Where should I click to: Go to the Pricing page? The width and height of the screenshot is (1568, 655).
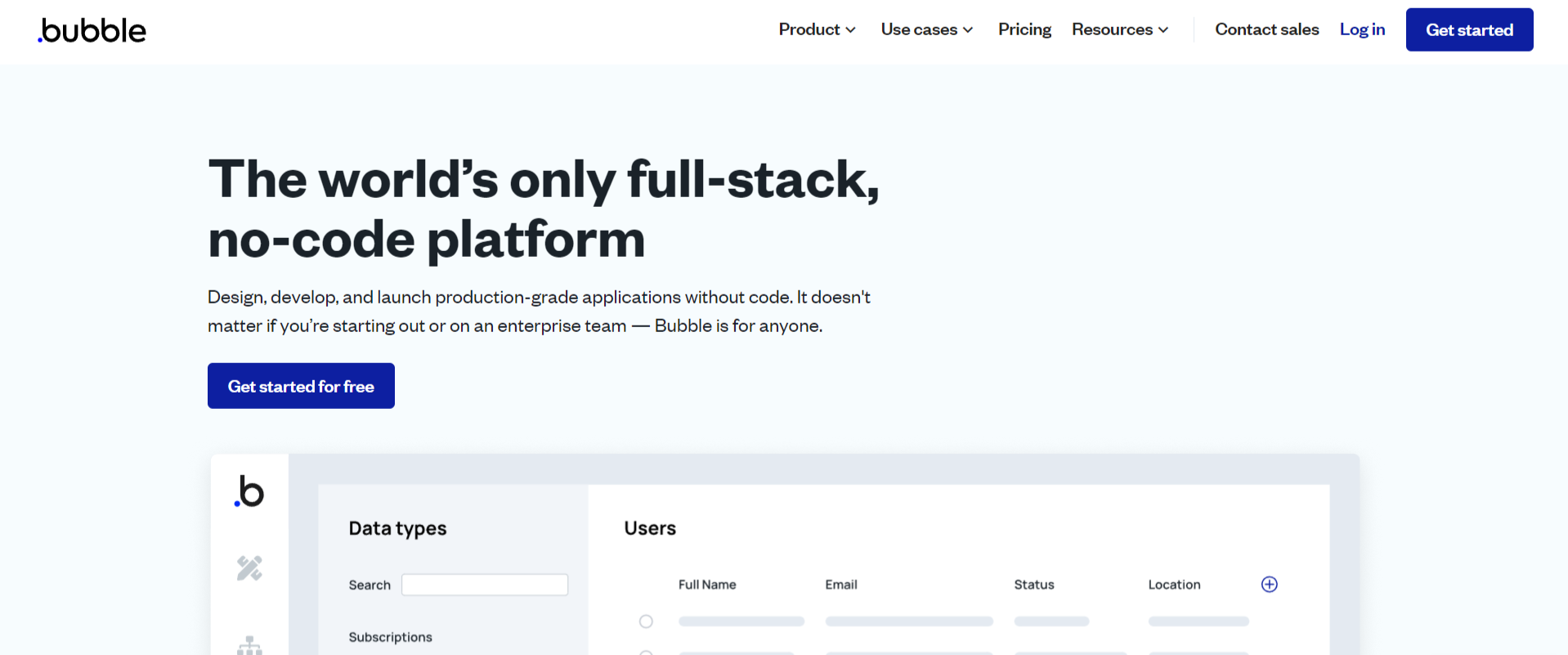[x=1024, y=29]
